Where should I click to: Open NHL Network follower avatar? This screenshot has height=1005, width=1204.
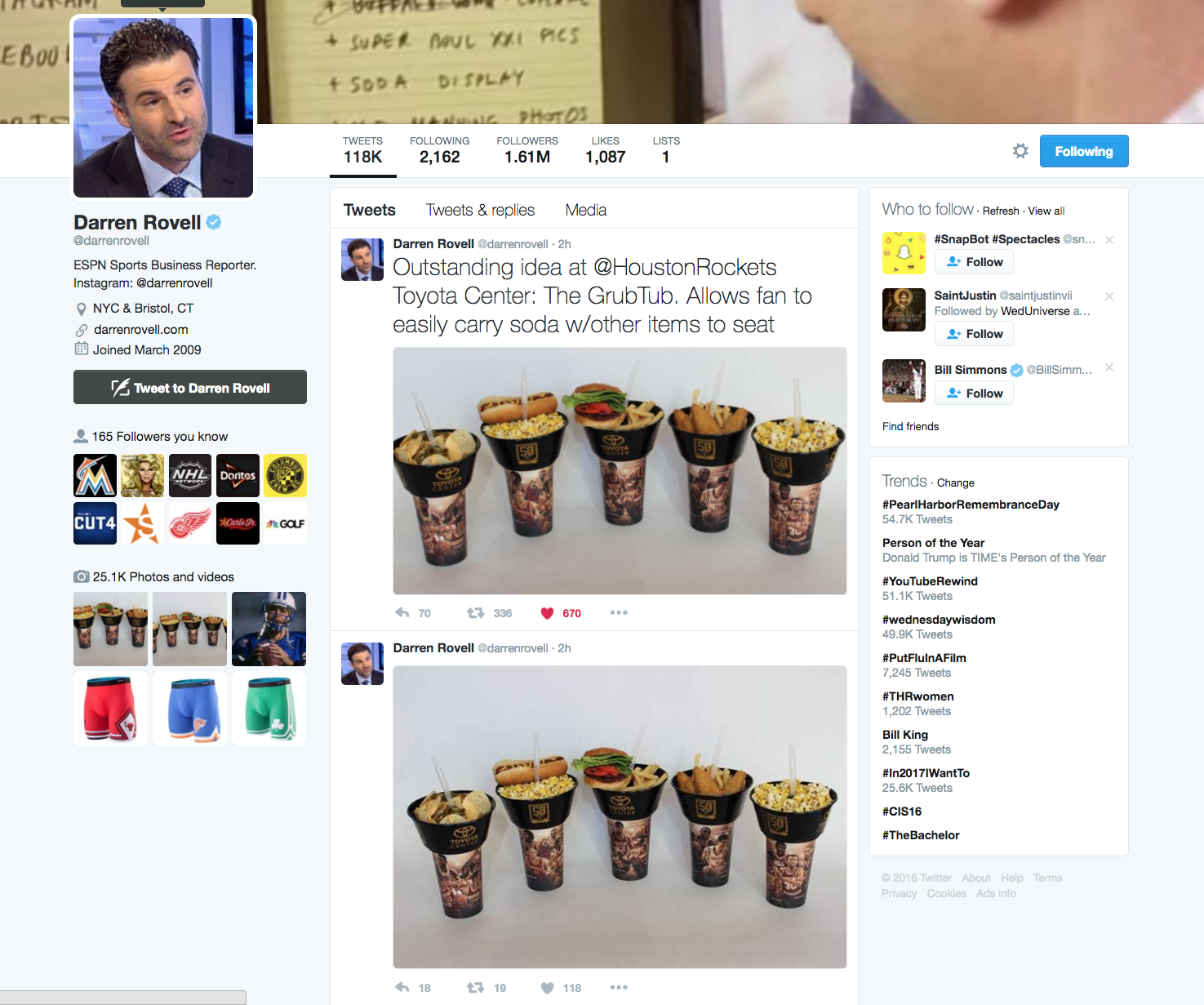[190, 475]
